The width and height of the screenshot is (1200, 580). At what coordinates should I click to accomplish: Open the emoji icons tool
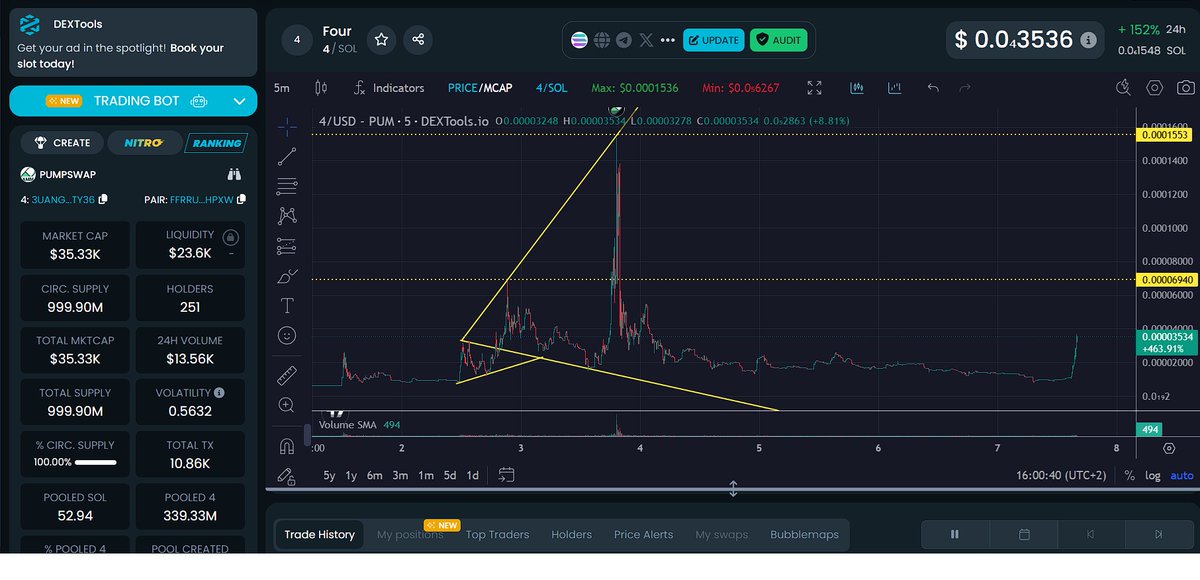tap(287, 336)
